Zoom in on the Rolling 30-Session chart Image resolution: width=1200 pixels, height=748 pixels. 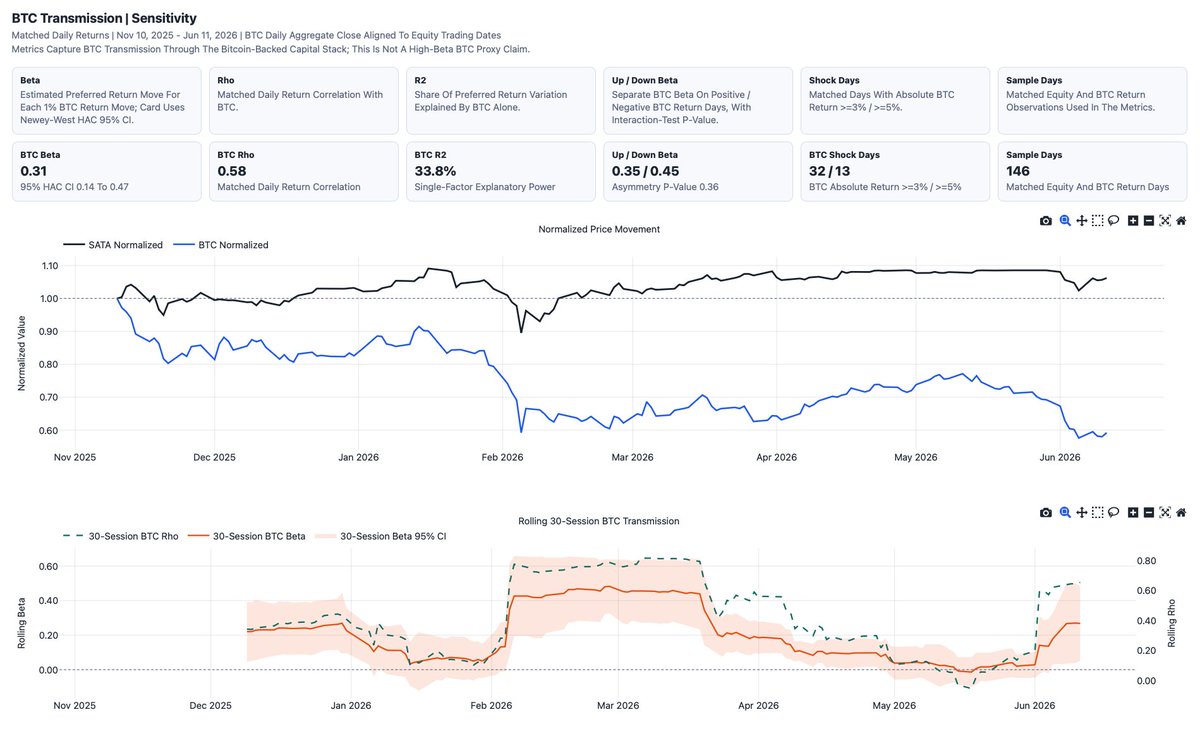1133,512
